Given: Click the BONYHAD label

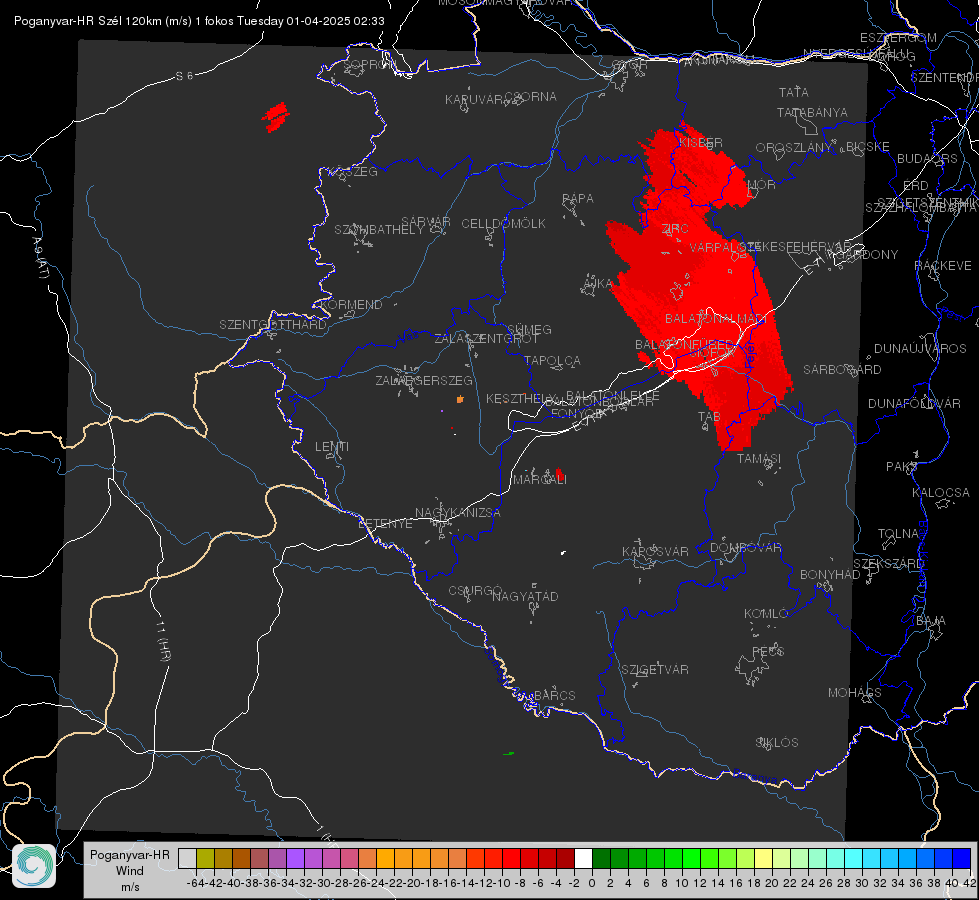Looking at the screenshot, I should point(830,575).
